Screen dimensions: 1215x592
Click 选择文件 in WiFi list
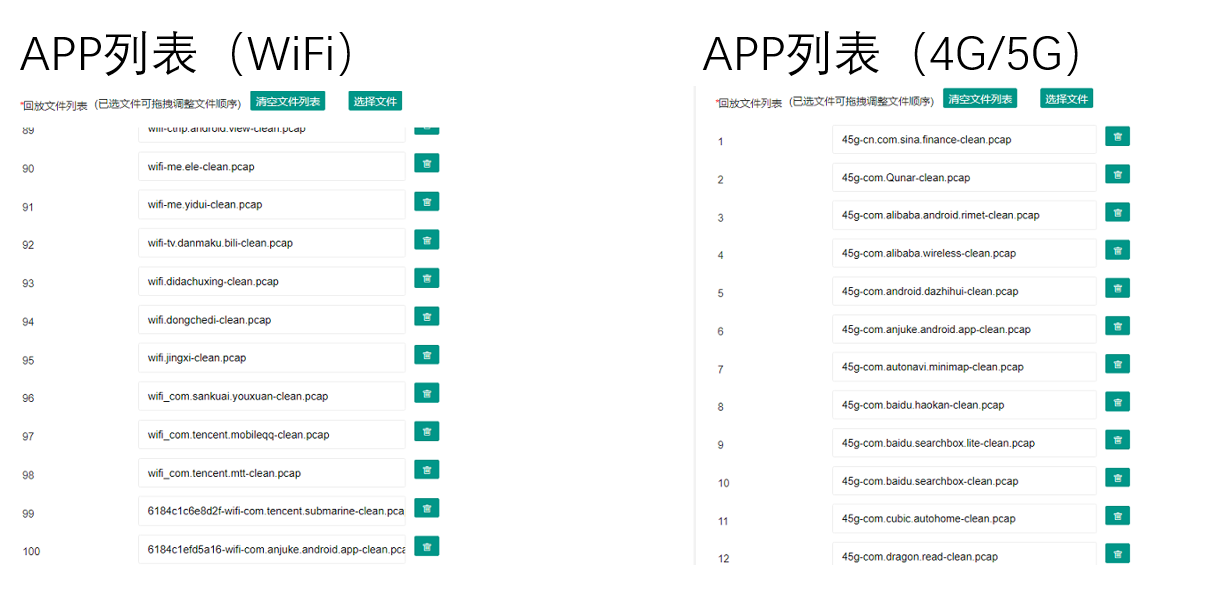pos(375,101)
